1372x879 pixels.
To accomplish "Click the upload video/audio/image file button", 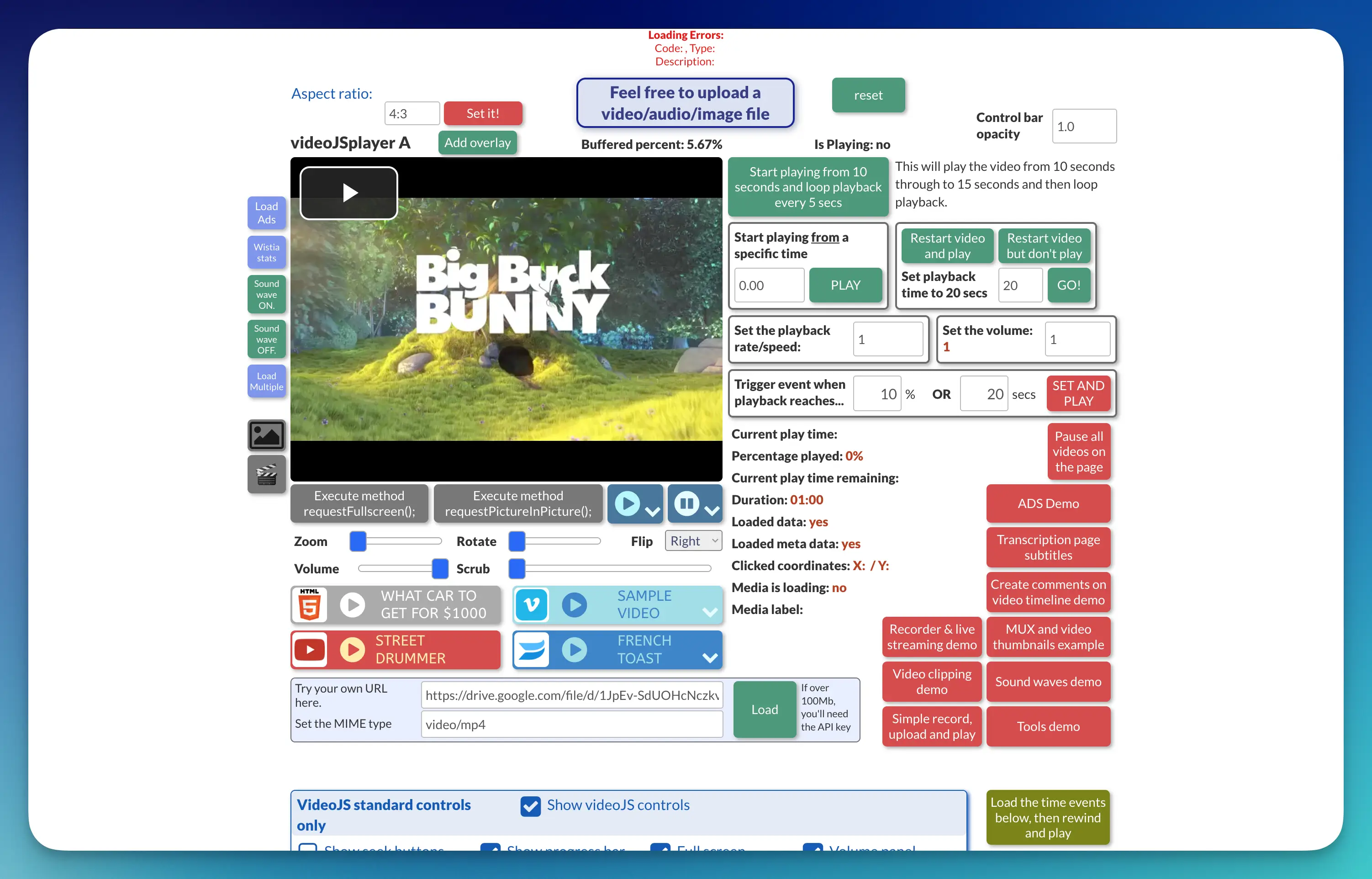I will 685,103.
